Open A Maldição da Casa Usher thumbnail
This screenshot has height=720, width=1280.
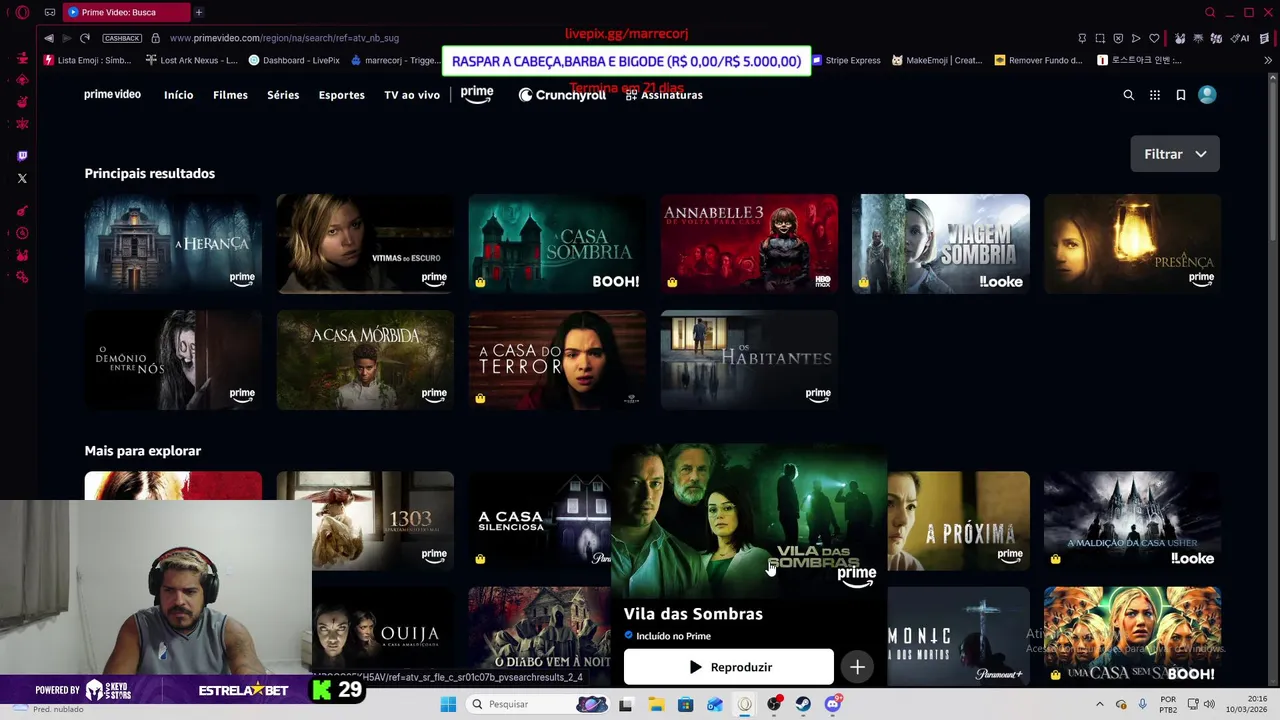(x=1132, y=521)
